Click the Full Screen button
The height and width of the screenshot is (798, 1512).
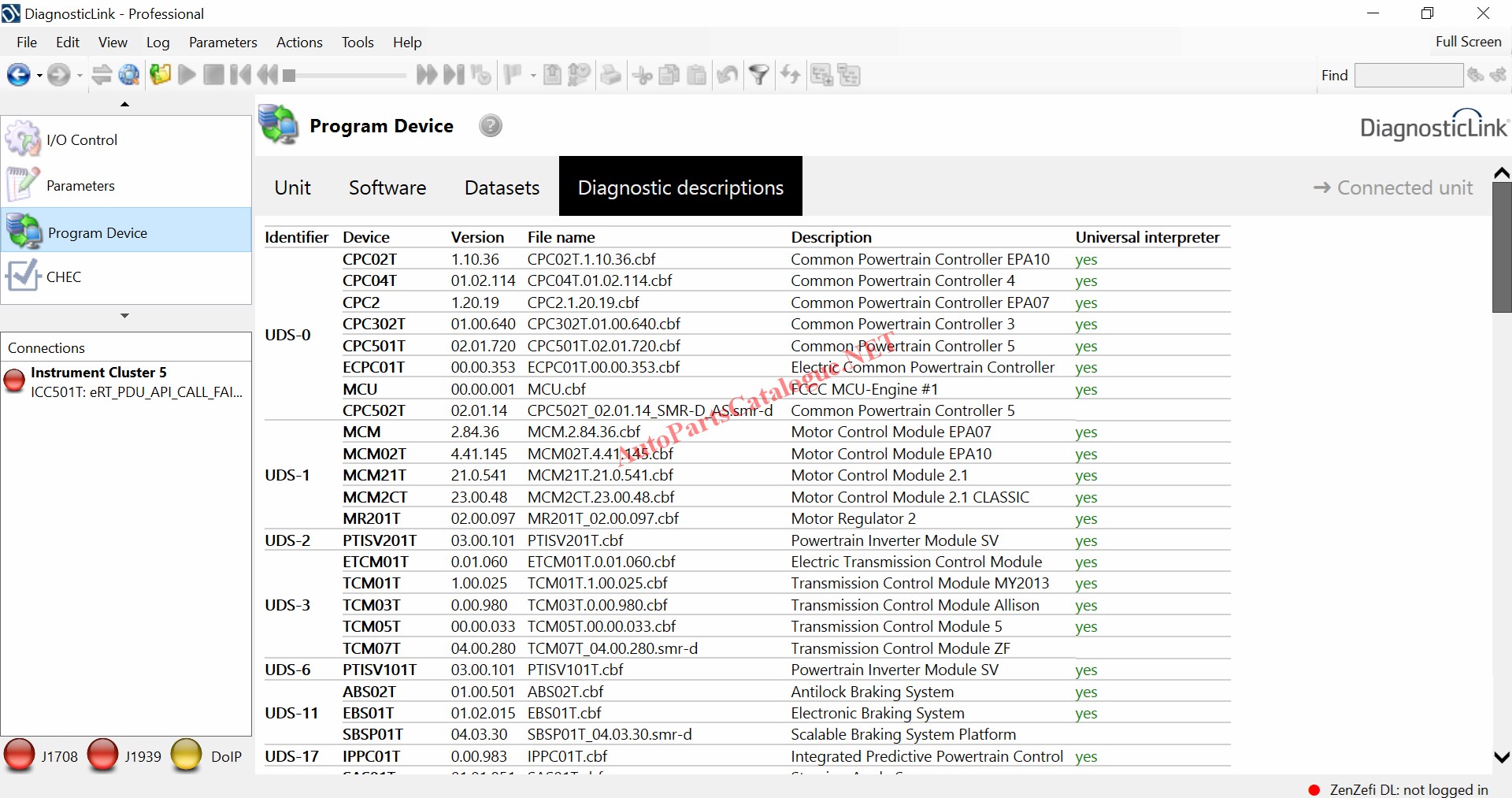click(x=1468, y=42)
